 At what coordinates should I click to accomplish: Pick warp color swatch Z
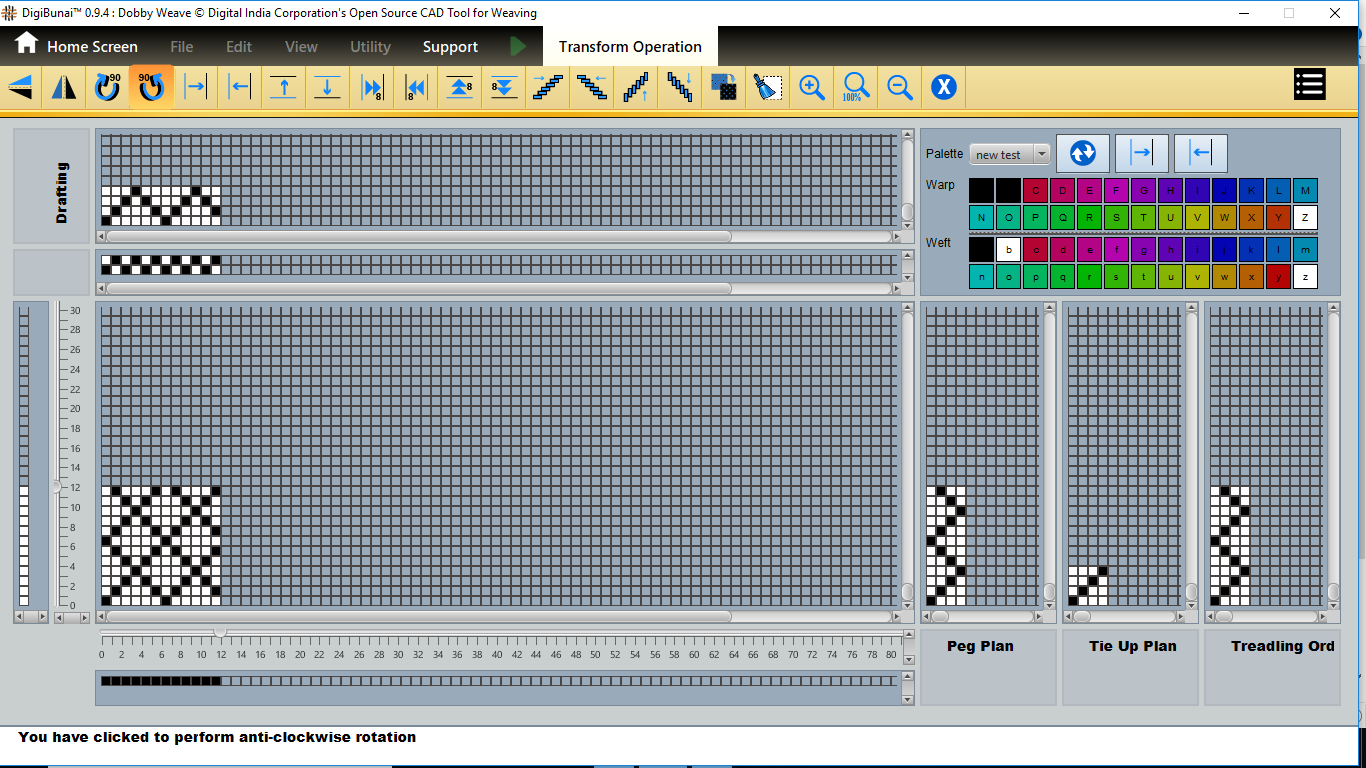[x=1305, y=217]
